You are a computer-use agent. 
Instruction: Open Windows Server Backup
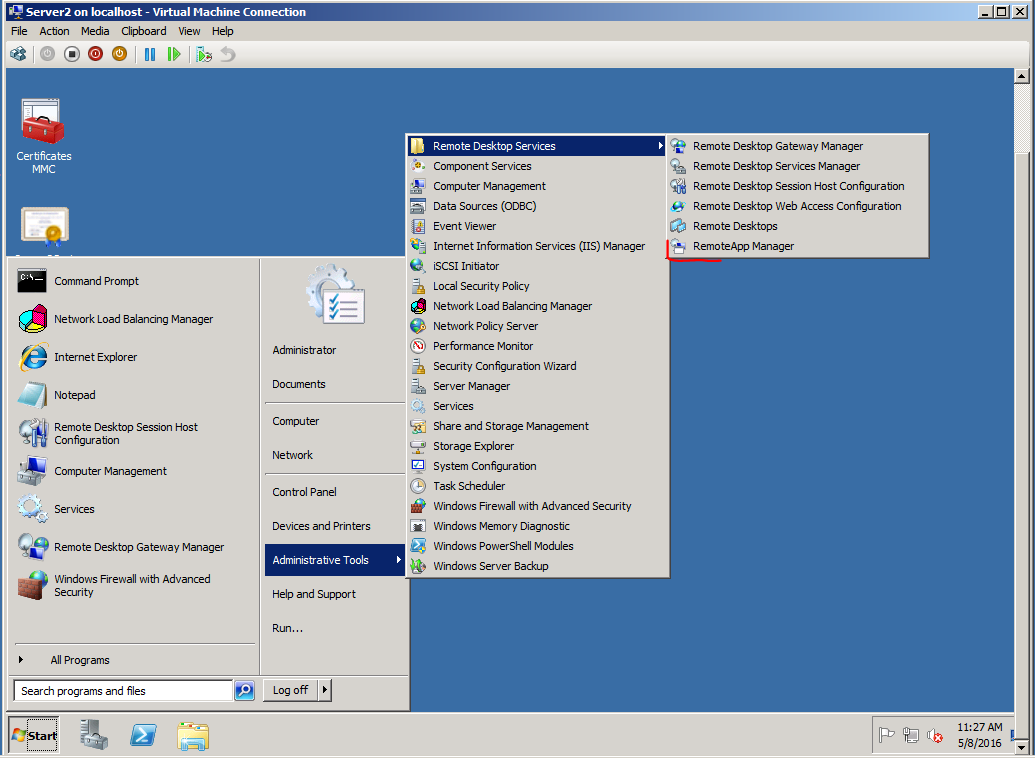pyautogui.click(x=537, y=566)
